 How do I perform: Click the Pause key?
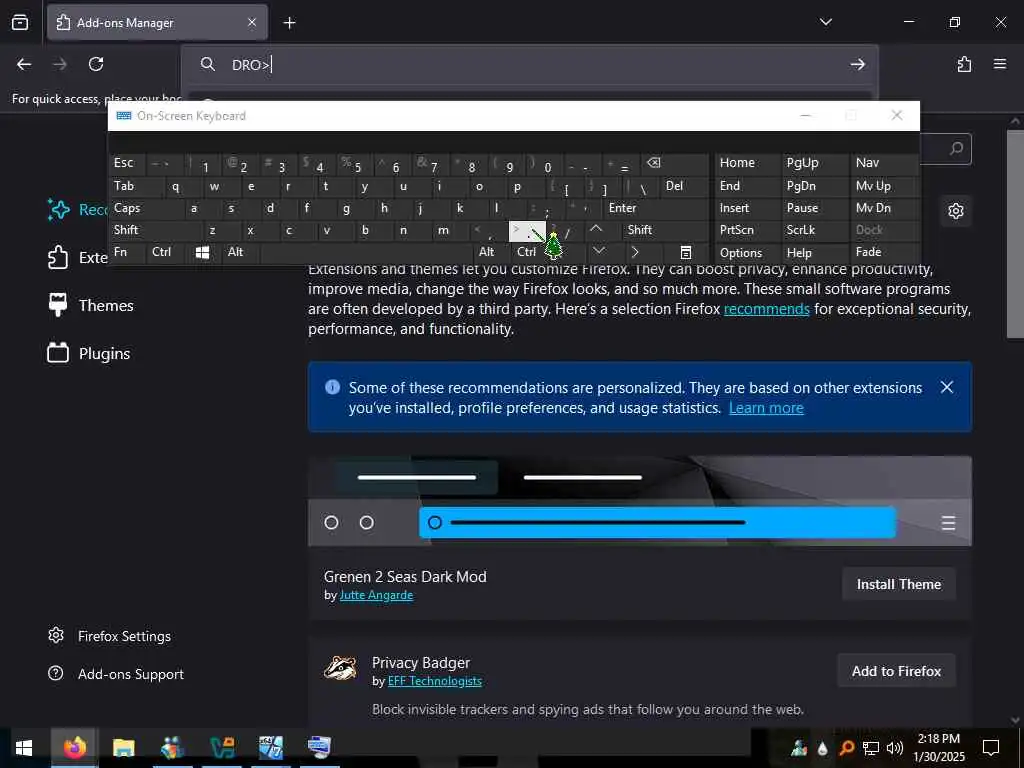point(814,208)
